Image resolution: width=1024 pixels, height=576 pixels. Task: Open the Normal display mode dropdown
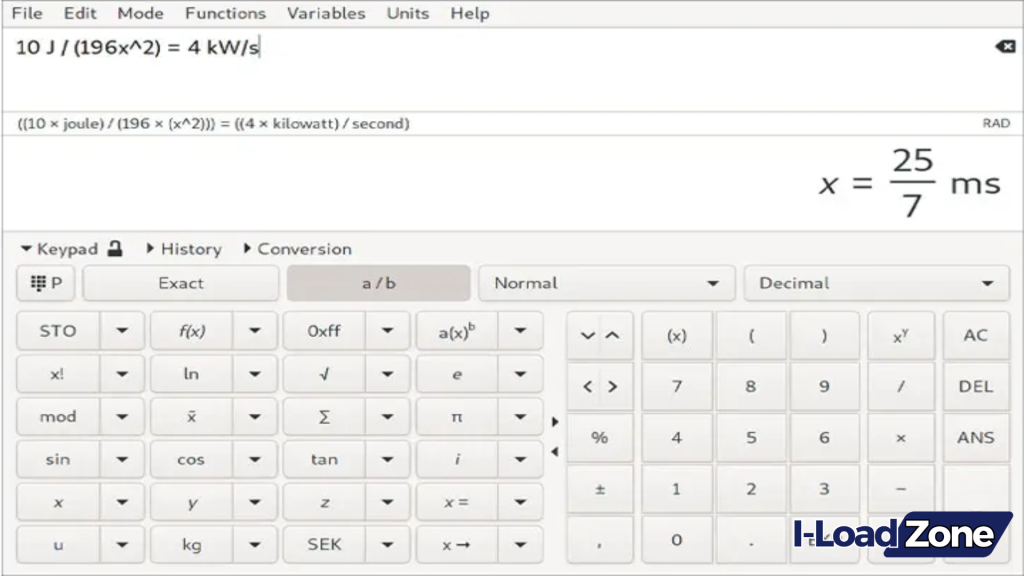pyautogui.click(x=606, y=282)
